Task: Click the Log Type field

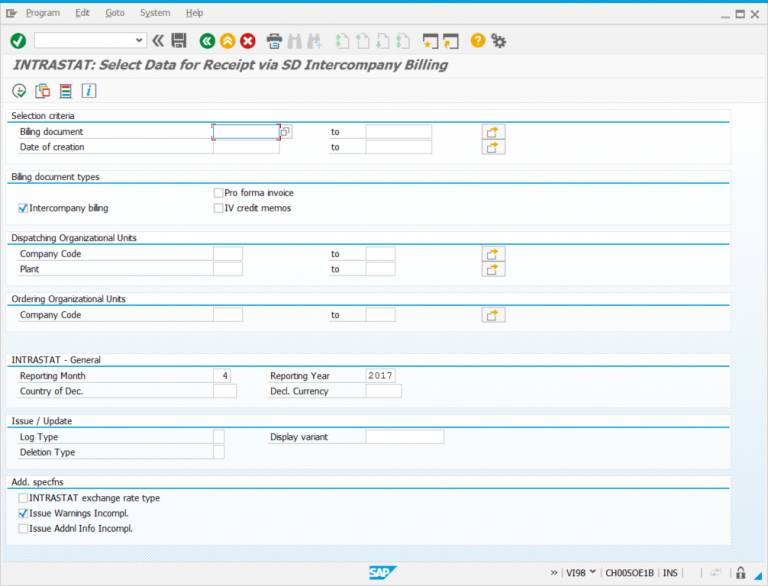Action: 219,437
